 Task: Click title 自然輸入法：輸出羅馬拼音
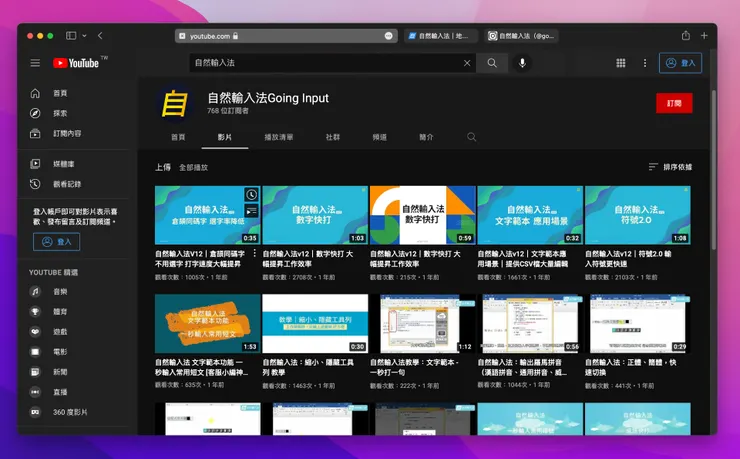(522, 367)
